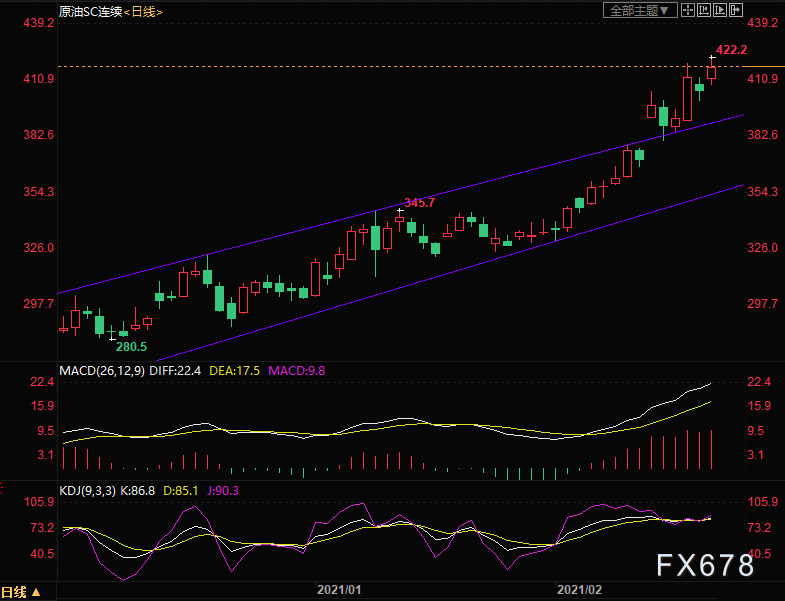Select the KDJ(9,3,3) indicator label
Screen dimensions: 785x601
pyautogui.click(x=88, y=491)
